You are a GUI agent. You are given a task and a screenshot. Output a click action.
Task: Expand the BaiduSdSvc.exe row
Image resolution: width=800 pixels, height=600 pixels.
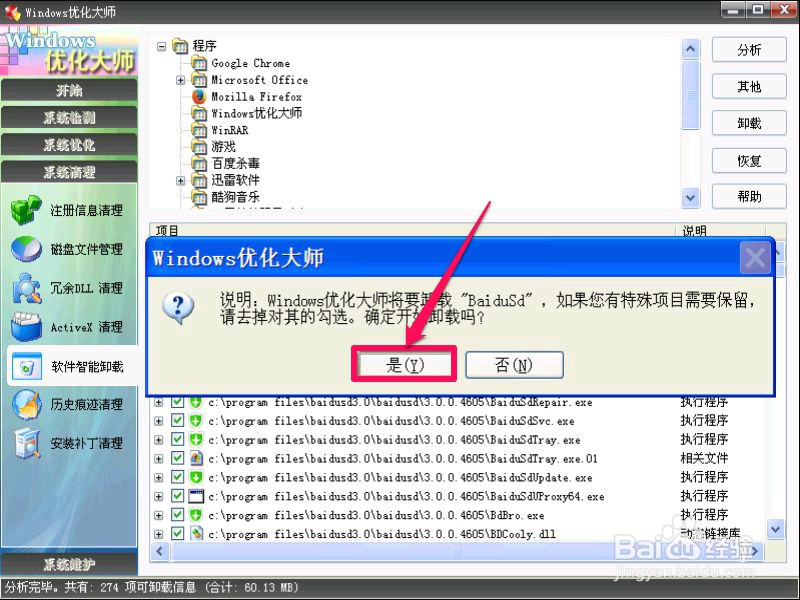[159, 421]
